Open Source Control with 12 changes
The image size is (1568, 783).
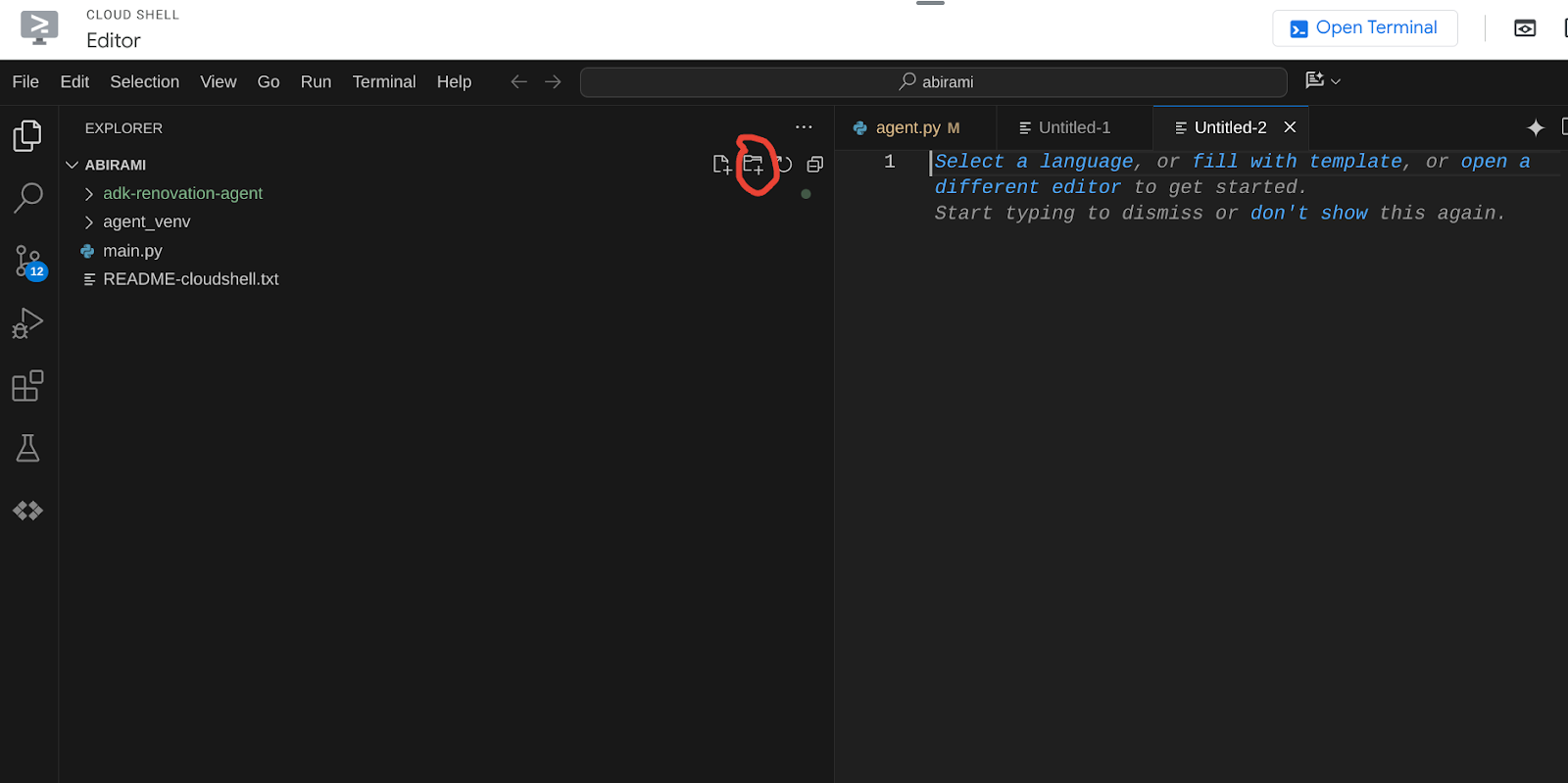pyautogui.click(x=27, y=262)
